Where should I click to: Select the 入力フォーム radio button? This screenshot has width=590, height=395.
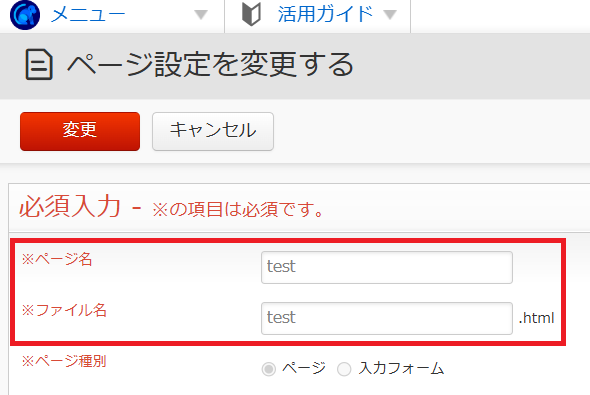(344, 369)
